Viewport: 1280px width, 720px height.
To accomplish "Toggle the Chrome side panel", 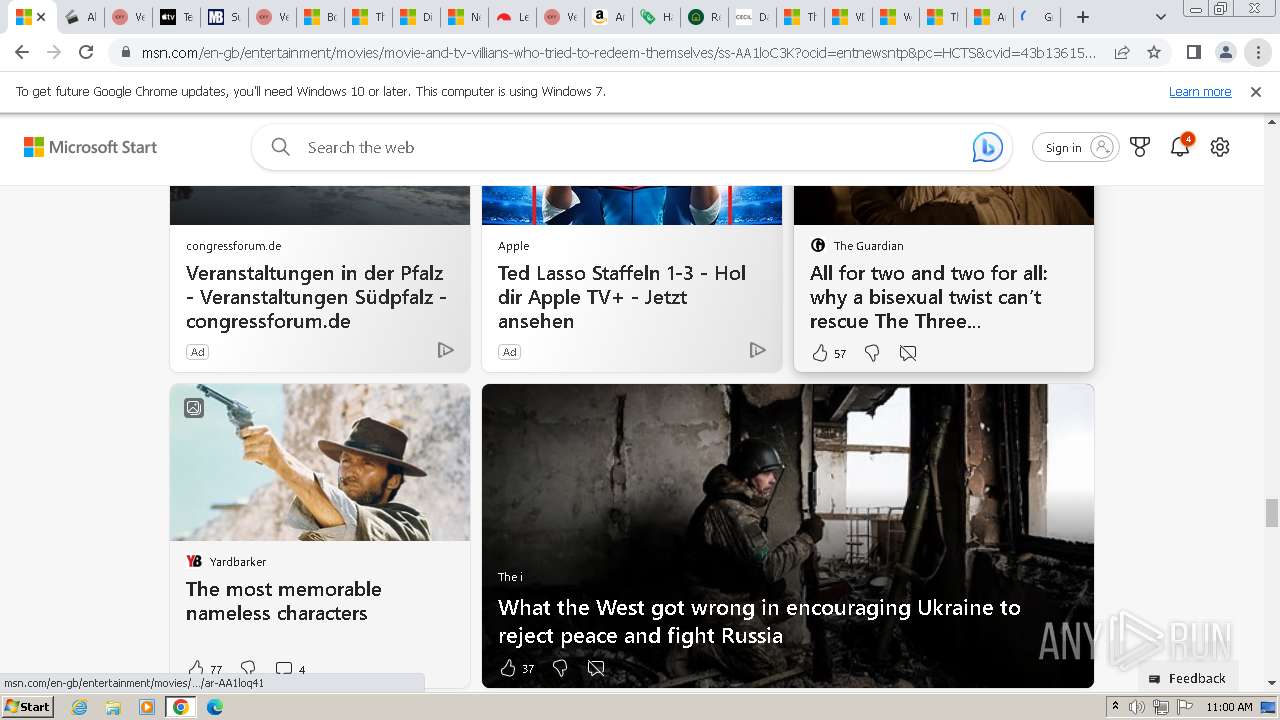I will click(1193, 52).
